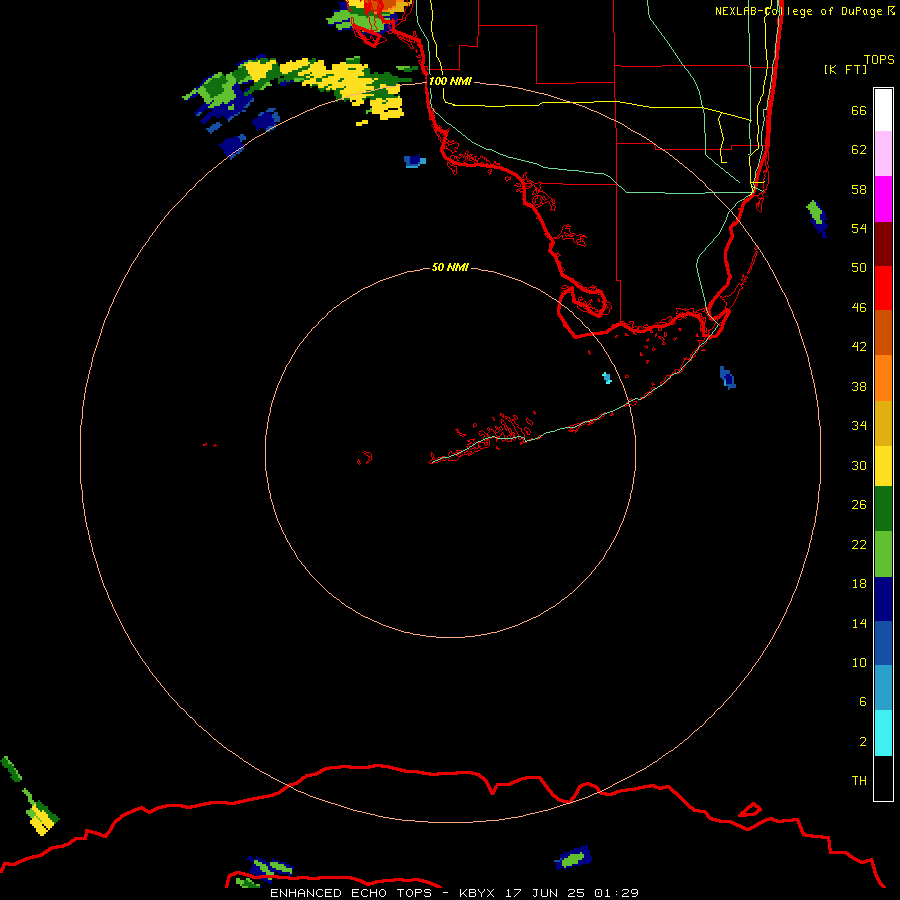Click the 'TOPS' legend heading

[879, 60]
